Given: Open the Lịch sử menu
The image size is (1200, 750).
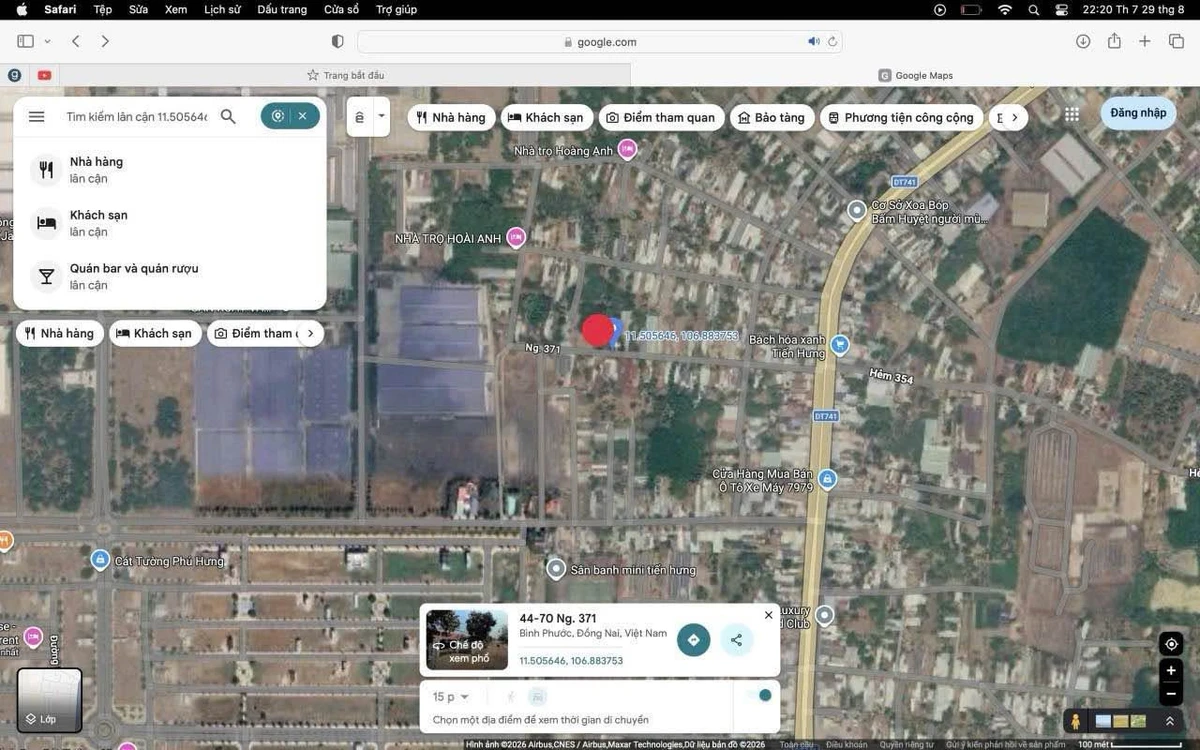Looking at the screenshot, I should point(221,9).
